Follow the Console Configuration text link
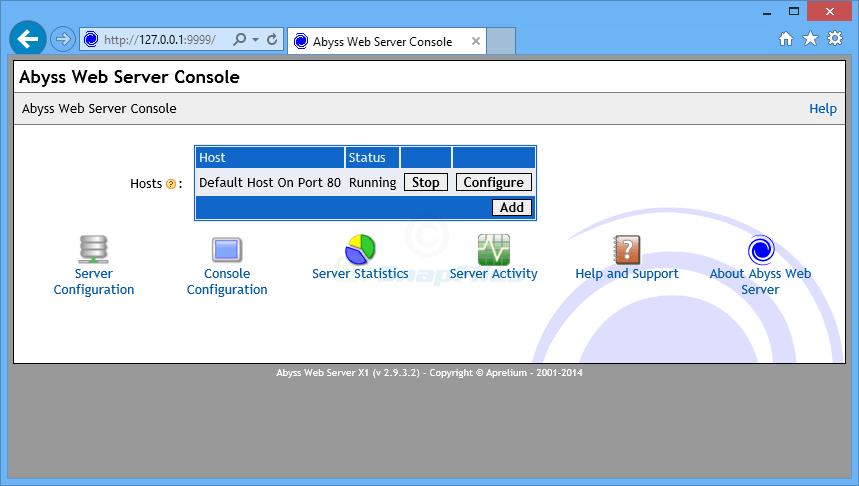The width and height of the screenshot is (859, 486). (x=227, y=282)
